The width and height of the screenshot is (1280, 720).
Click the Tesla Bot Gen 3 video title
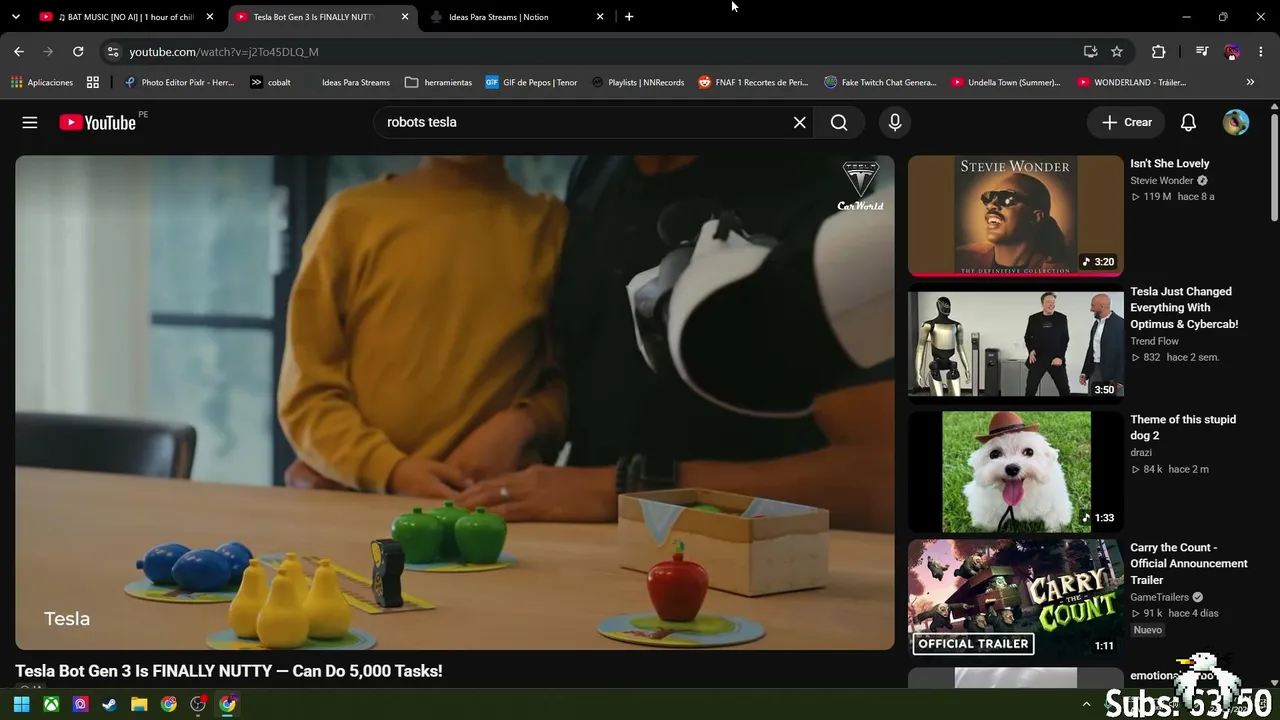click(x=229, y=671)
